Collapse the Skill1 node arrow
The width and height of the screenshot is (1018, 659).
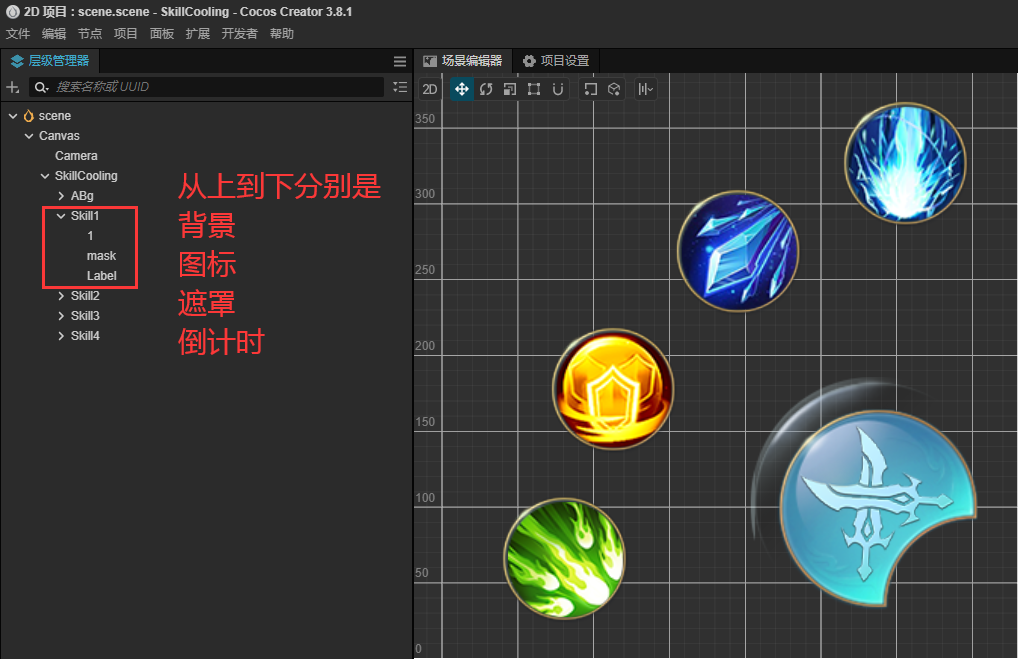(61, 216)
